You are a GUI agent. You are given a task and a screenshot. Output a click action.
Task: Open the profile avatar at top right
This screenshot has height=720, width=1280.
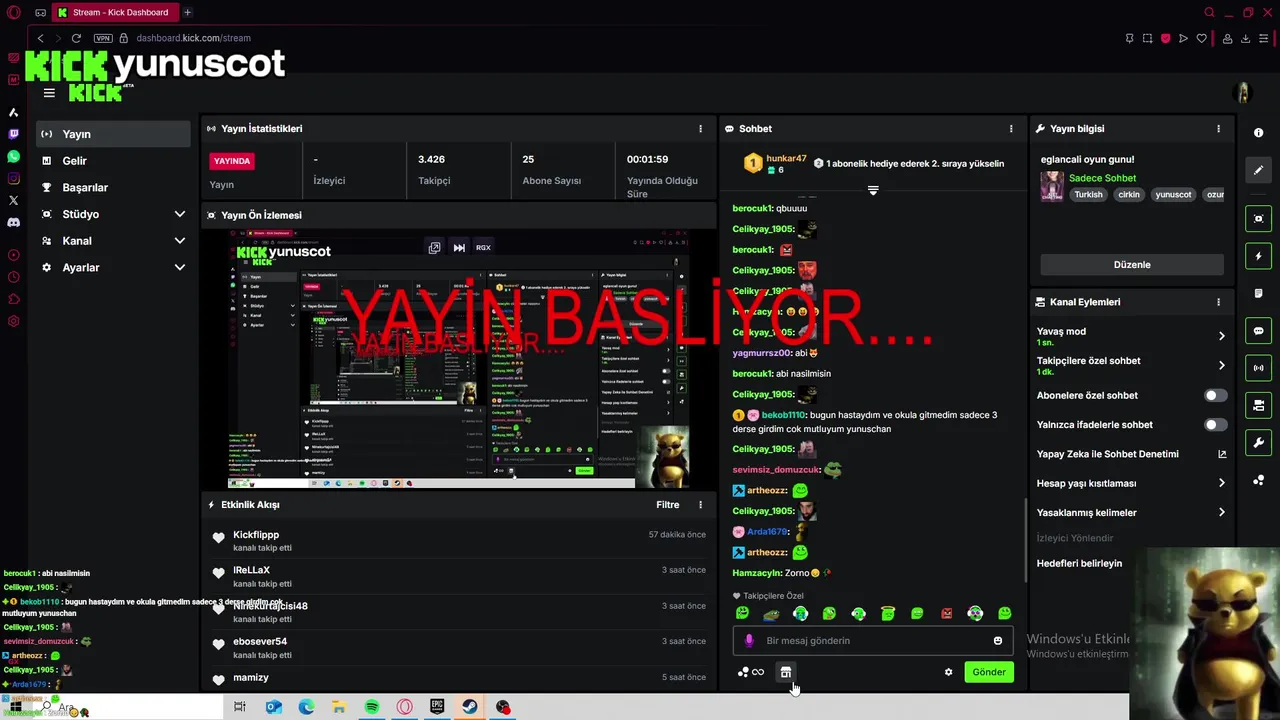click(x=1243, y=93)
